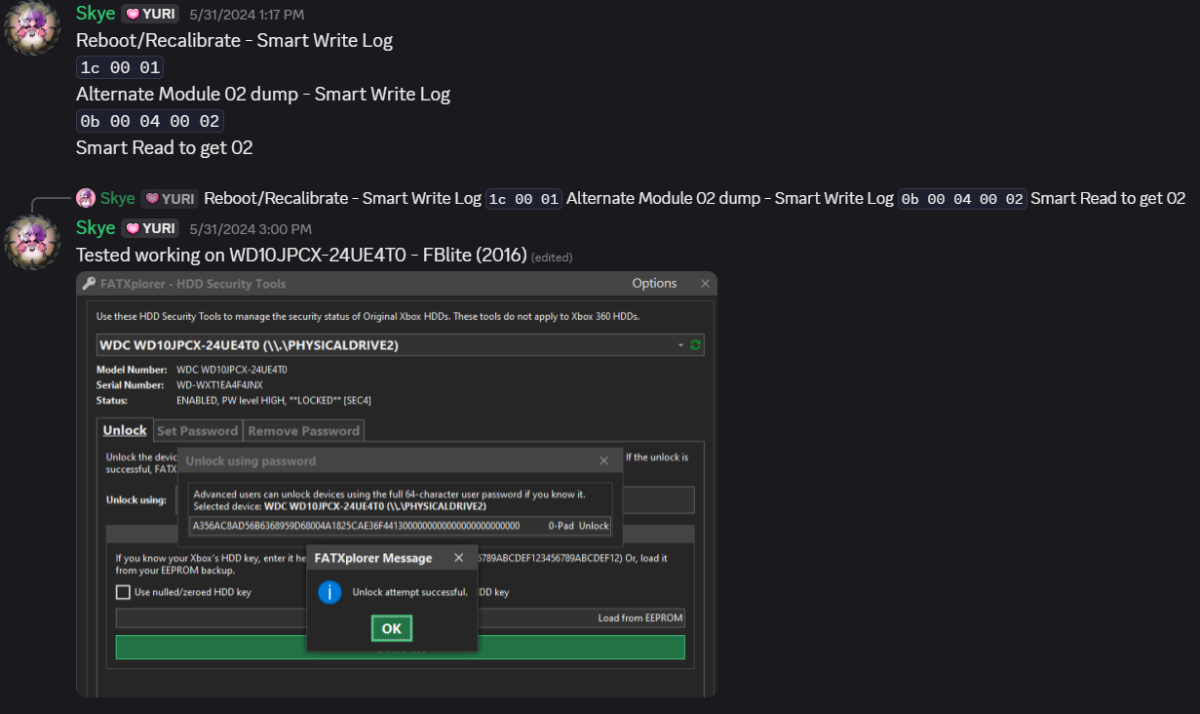Close the FATXplorer Message popup
The image size is (1200, 714).
459,558
